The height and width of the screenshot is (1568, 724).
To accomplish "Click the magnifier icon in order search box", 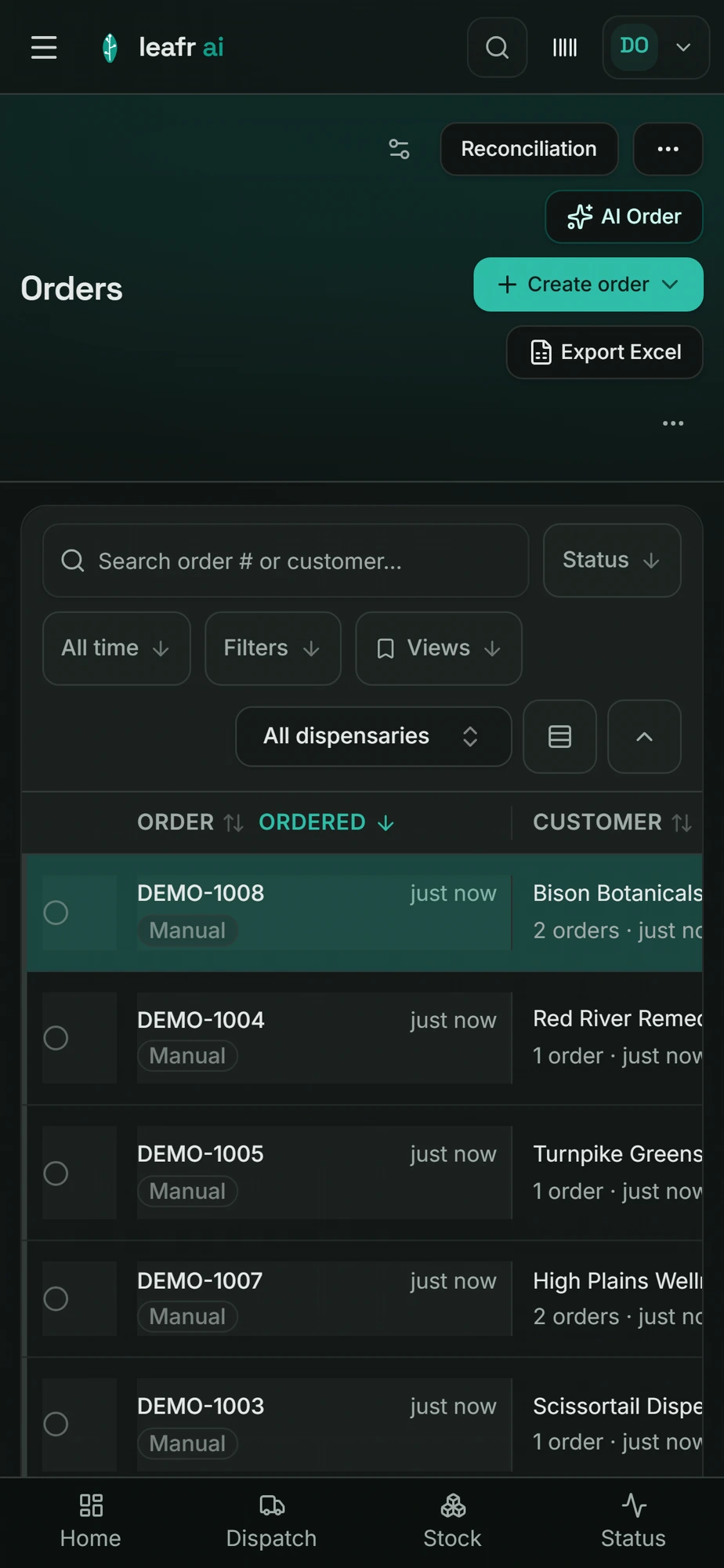I will (x=73, y=561).
